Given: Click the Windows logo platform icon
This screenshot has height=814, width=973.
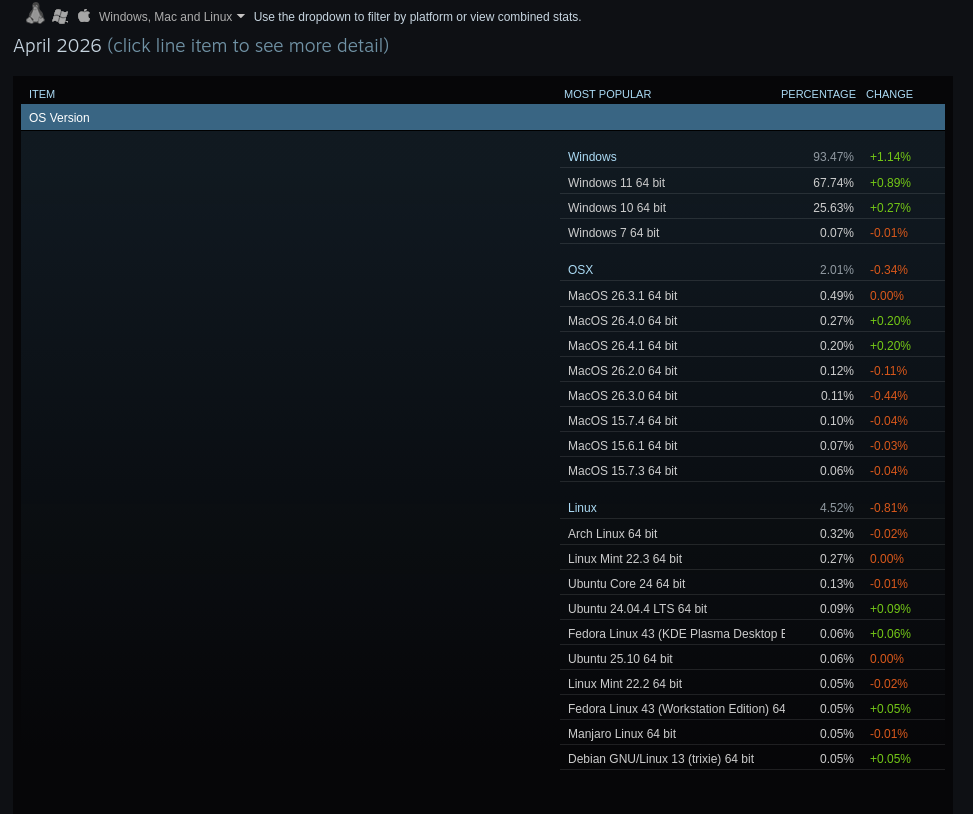Looking at the screenshot, I should (x=60, y=16).
